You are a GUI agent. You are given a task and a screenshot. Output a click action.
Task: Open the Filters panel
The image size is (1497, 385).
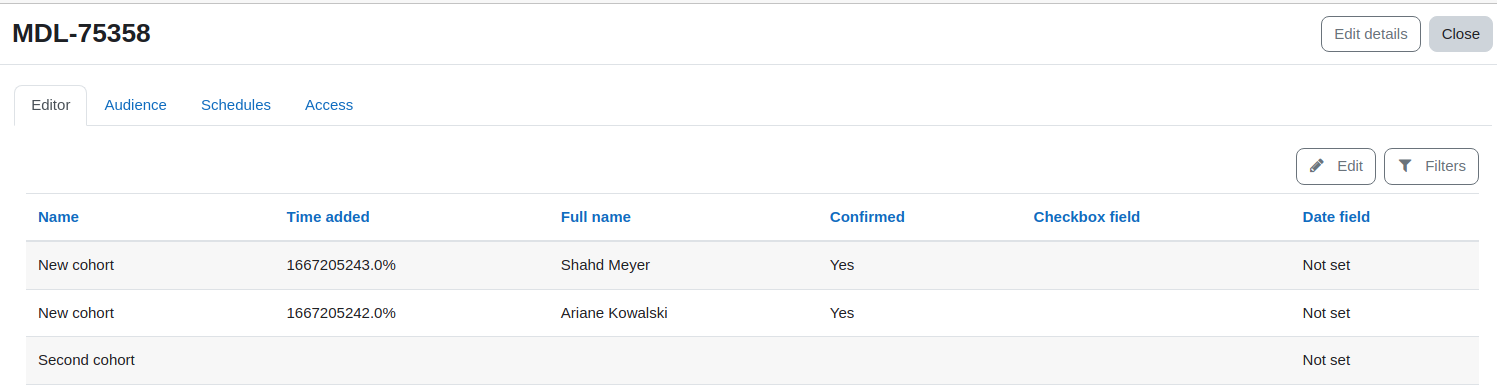pos(1431,166)
